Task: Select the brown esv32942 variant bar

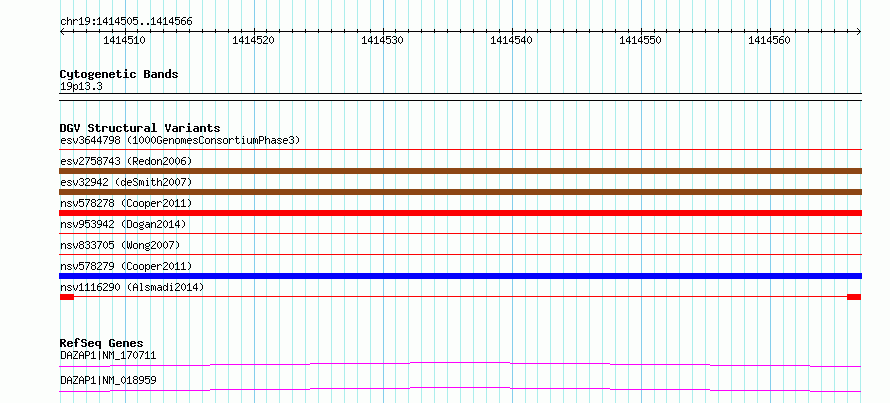Action: pos(460,192)
